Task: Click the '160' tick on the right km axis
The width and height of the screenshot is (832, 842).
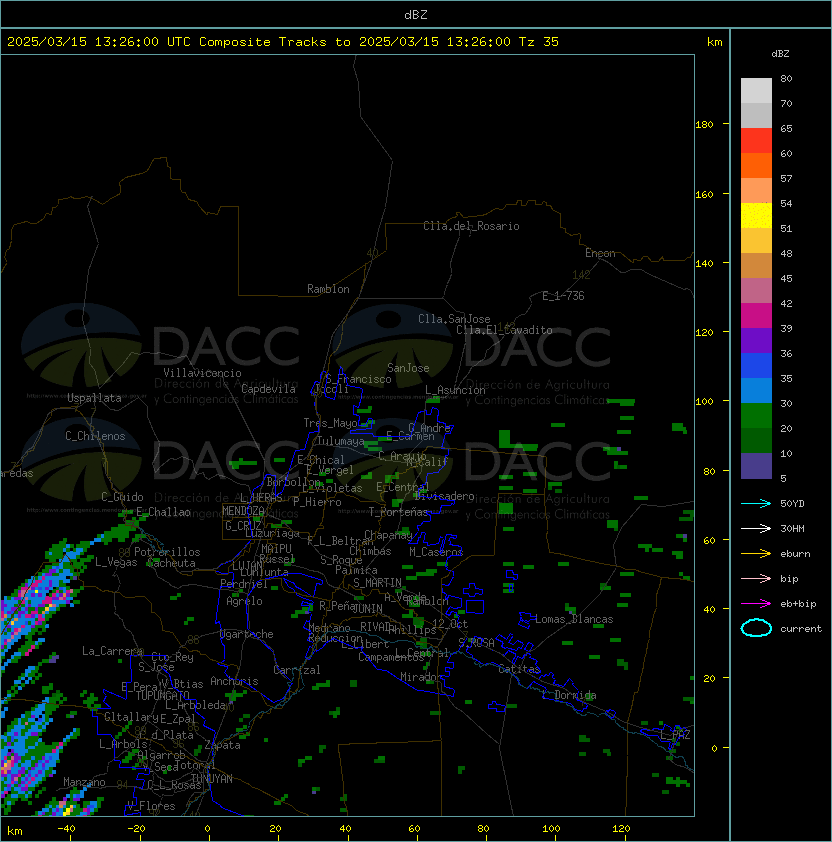Action: [704, 194]
